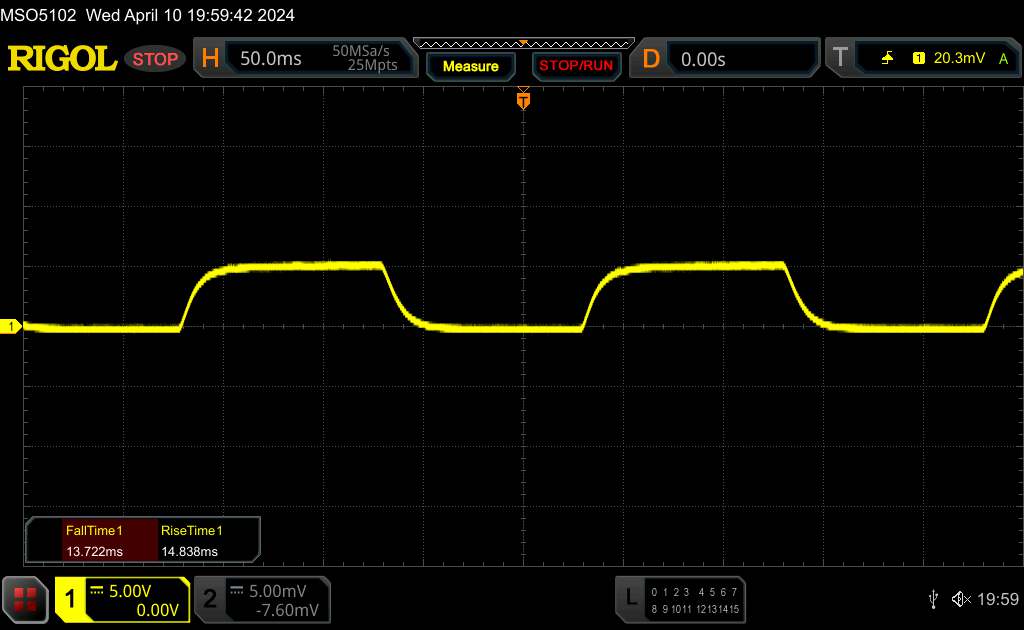Click channel 2 -7.60mV offset value
This screenshot has height=630, width=1024.
tap(287, 610)
